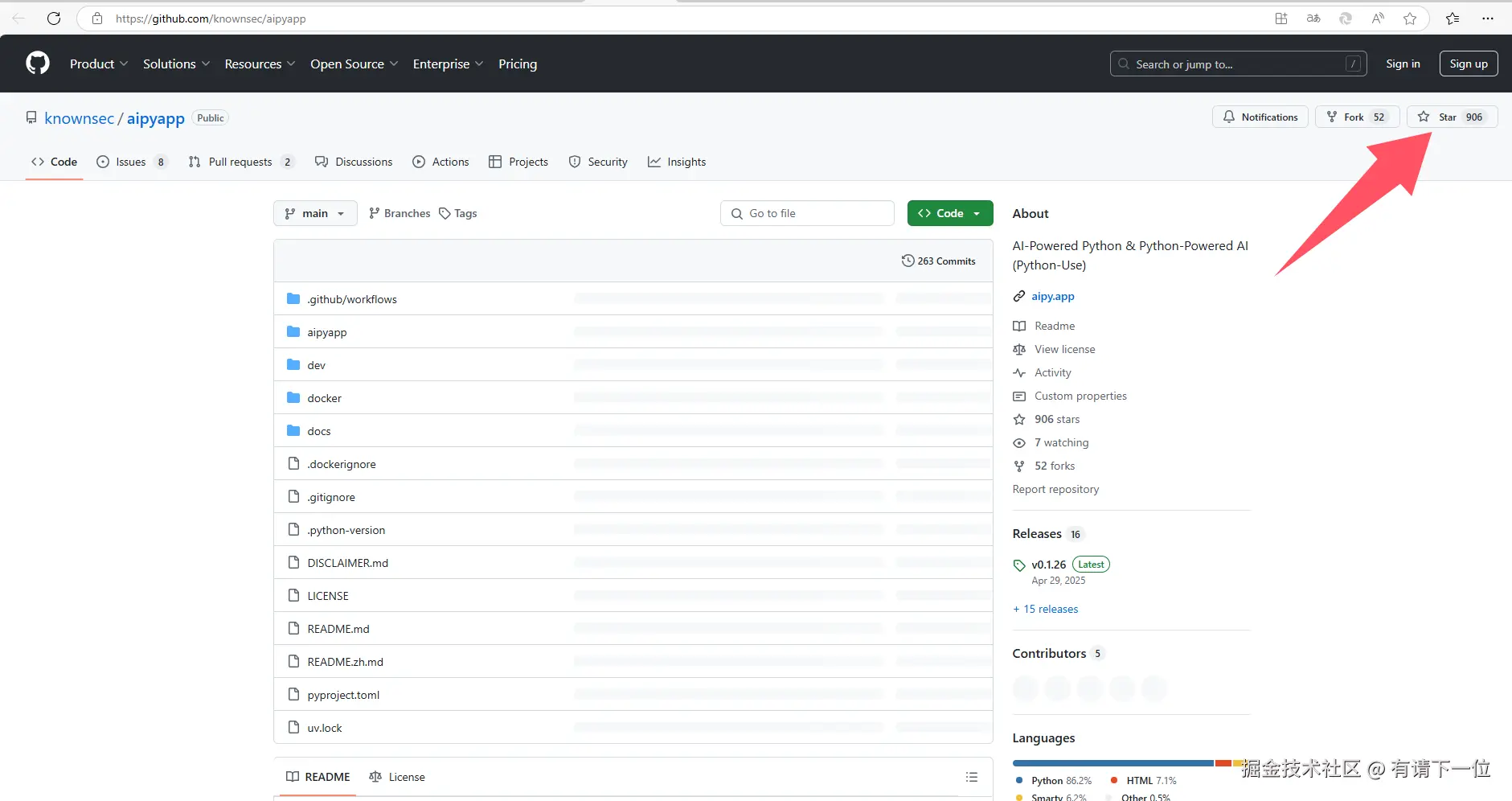Open the aipy.app website link
Image resolution: width=1512 pixels, height=801 pixels.
coord(1053,296)
